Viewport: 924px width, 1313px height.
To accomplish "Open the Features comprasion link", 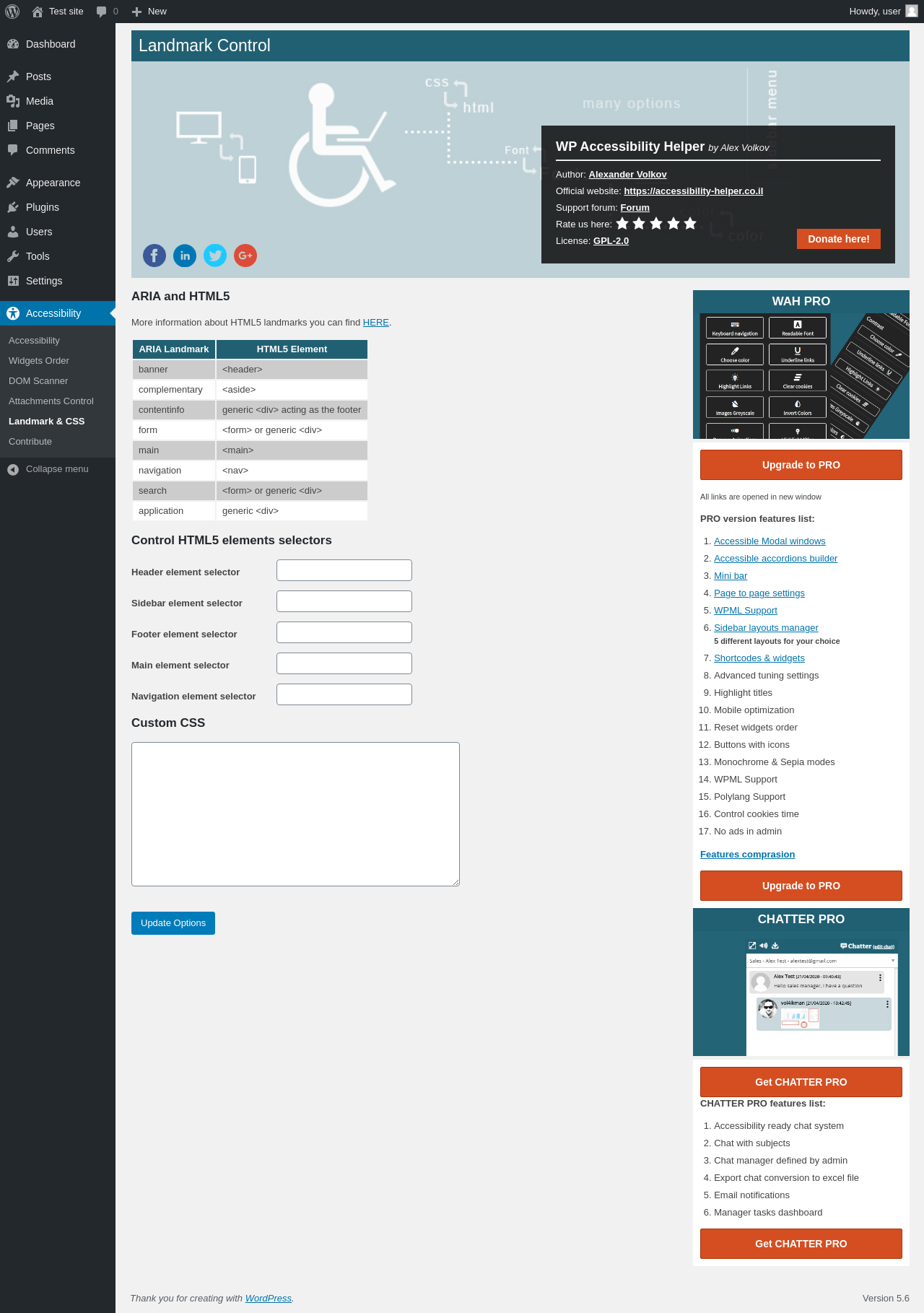I will (x=747, y=855).
